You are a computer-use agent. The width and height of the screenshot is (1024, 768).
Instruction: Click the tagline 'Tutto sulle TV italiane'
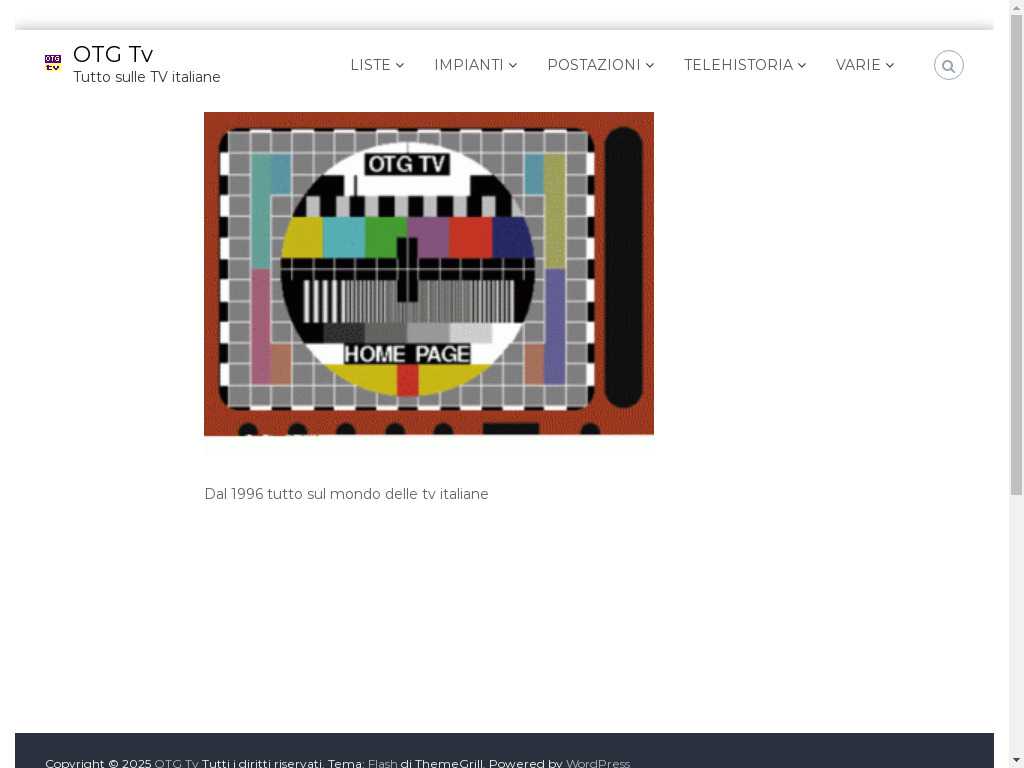click(x=147, y=77)
